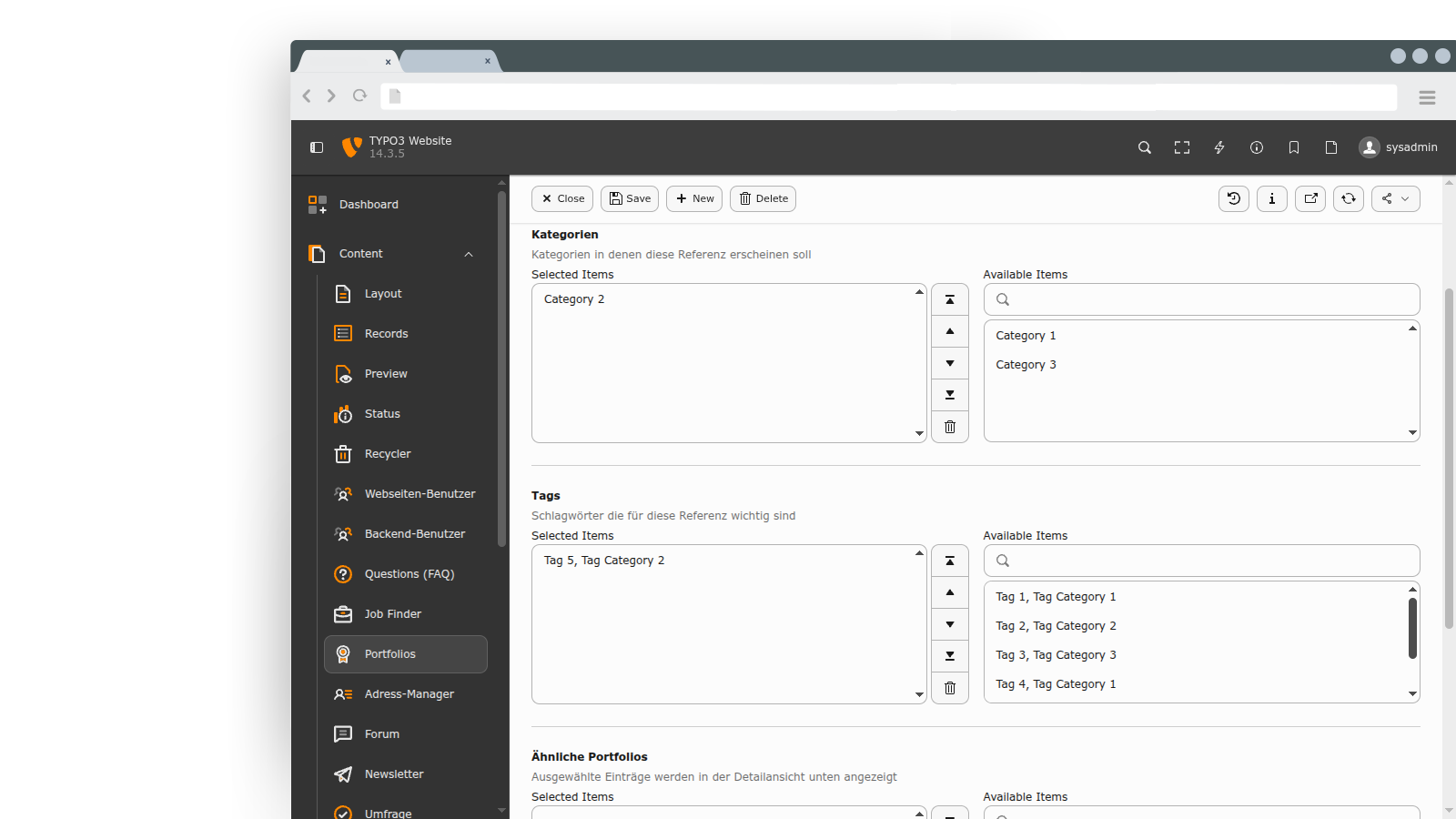1456x819 pixels.
Task: Open the sysadmin user menu
Action: click(x=1399, y=147)
